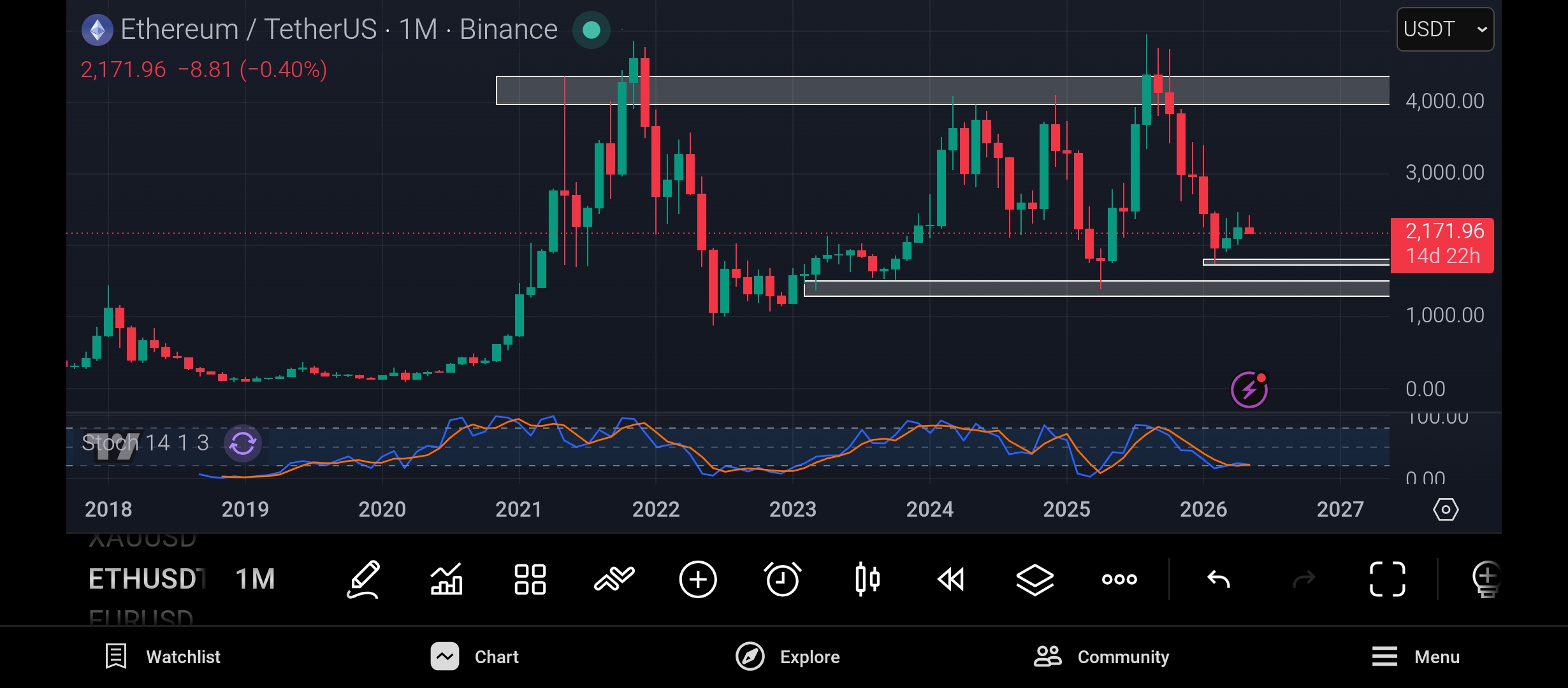Redo the chart action
The width and height of the screenshot is (1568, 688).
pos(1303,580)
